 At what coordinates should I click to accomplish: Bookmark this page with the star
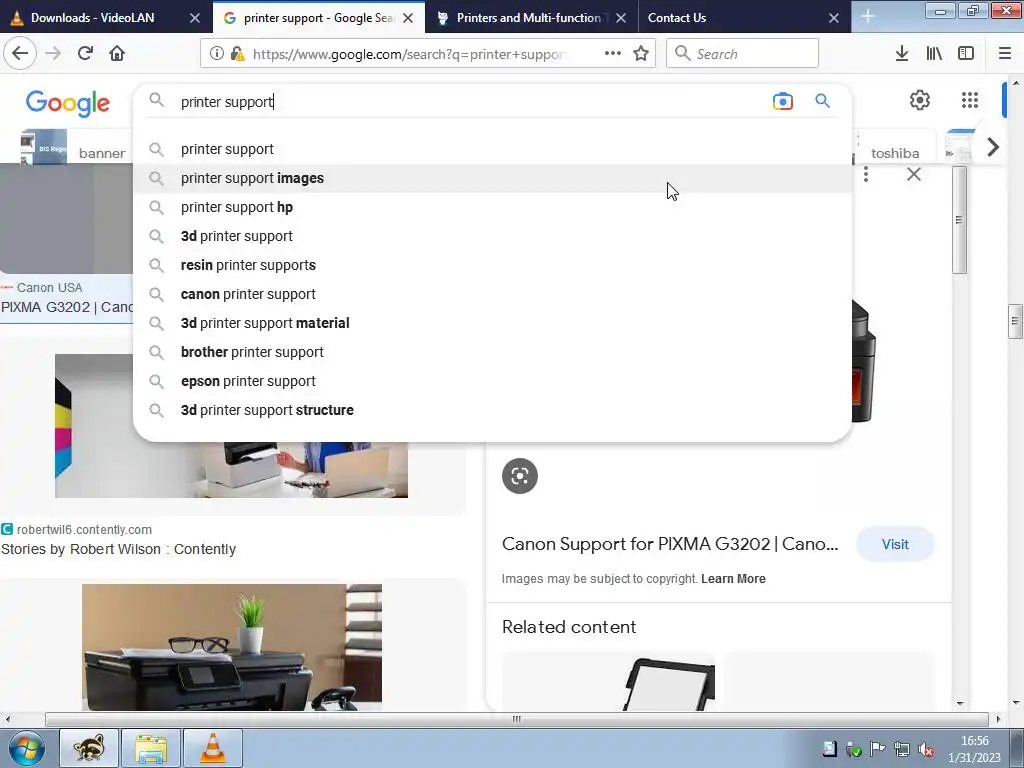(x=641, y=54)
